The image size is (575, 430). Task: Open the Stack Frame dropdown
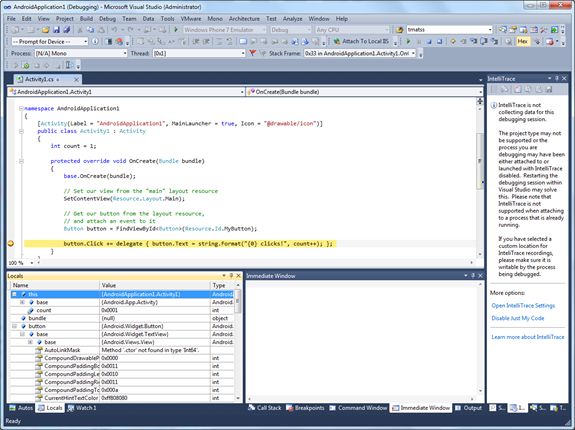413,54
